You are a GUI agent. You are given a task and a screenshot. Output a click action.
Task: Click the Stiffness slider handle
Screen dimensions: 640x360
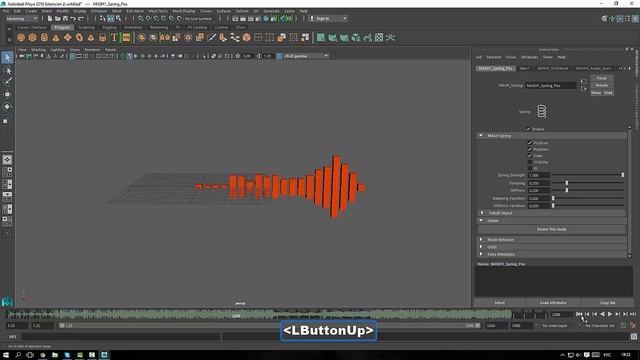(x=567, y=190)
